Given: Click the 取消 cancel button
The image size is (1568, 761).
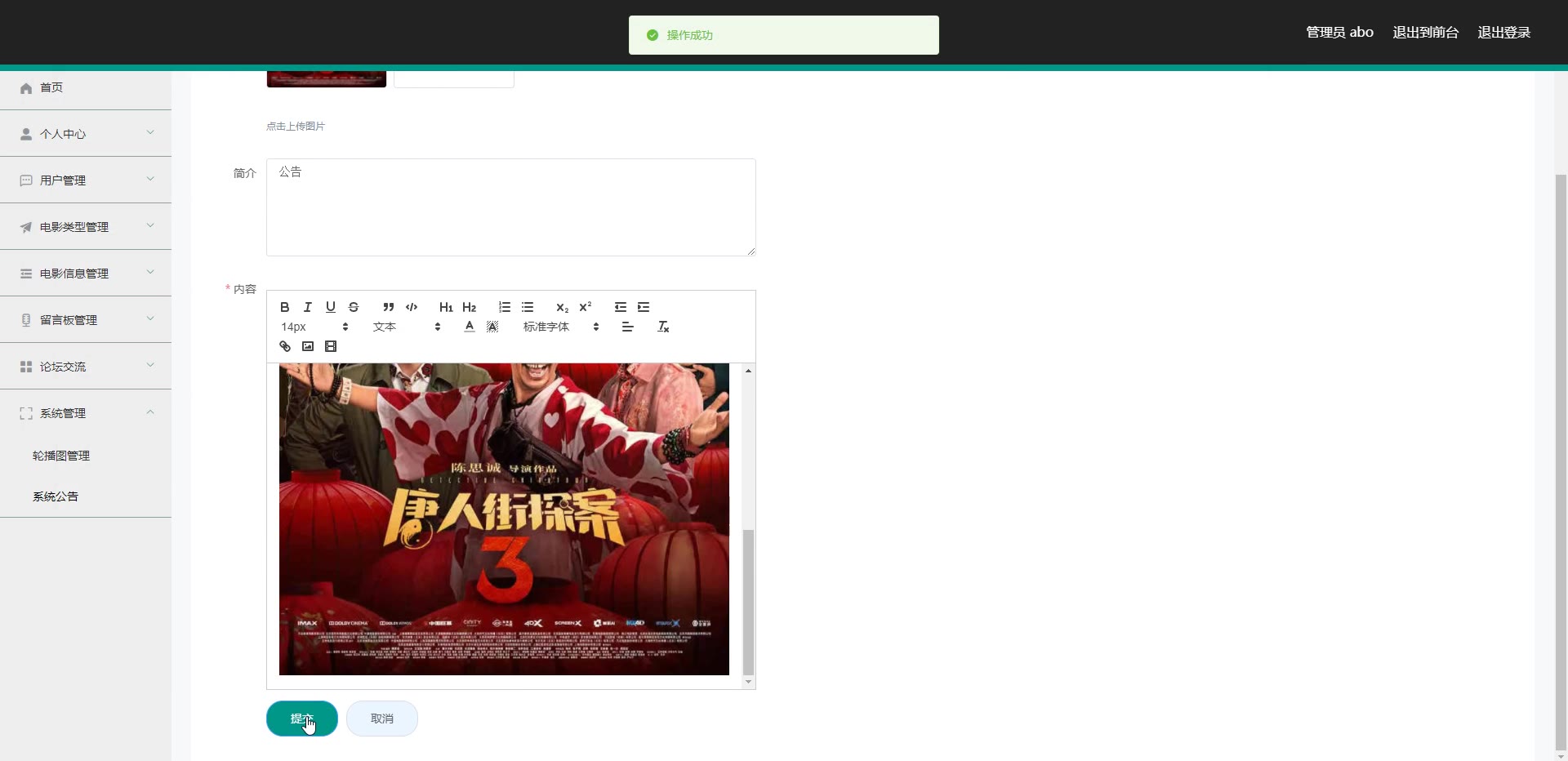Looking at the screenshot, I should pyautogui.click(x=382, y=719).
